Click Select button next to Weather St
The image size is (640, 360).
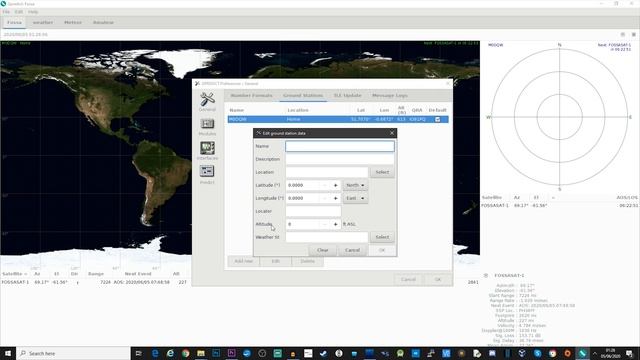tap(382, 237)
